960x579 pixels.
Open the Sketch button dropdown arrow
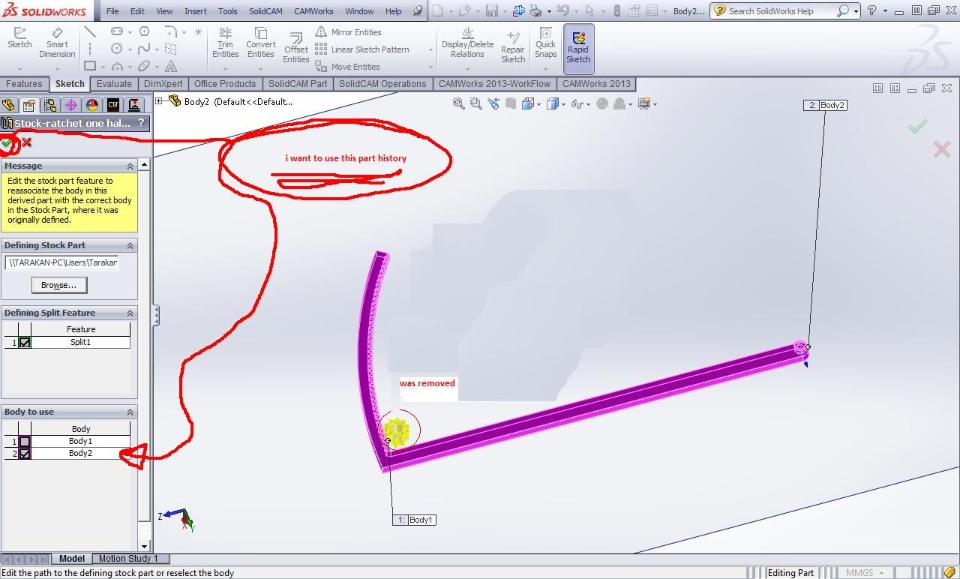click(x=19, y=68)
